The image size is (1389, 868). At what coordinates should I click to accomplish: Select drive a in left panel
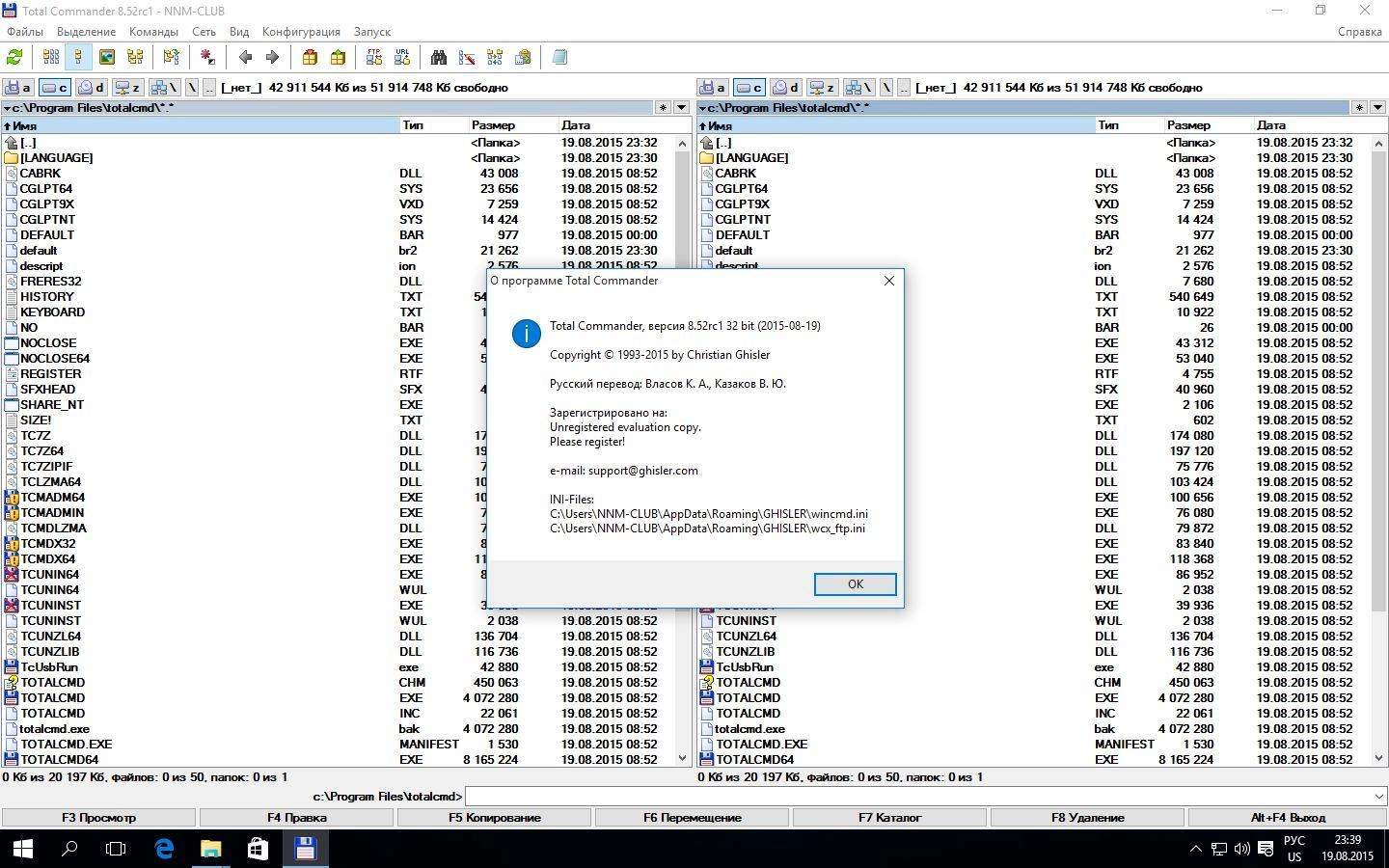coord(18,87)
